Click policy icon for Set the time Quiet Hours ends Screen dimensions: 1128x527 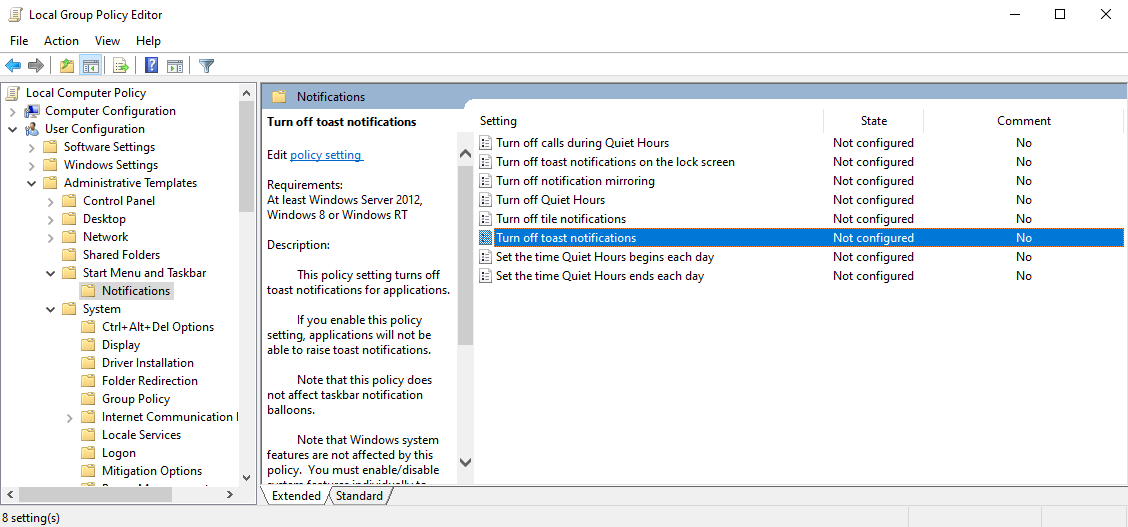click(486, 275)
